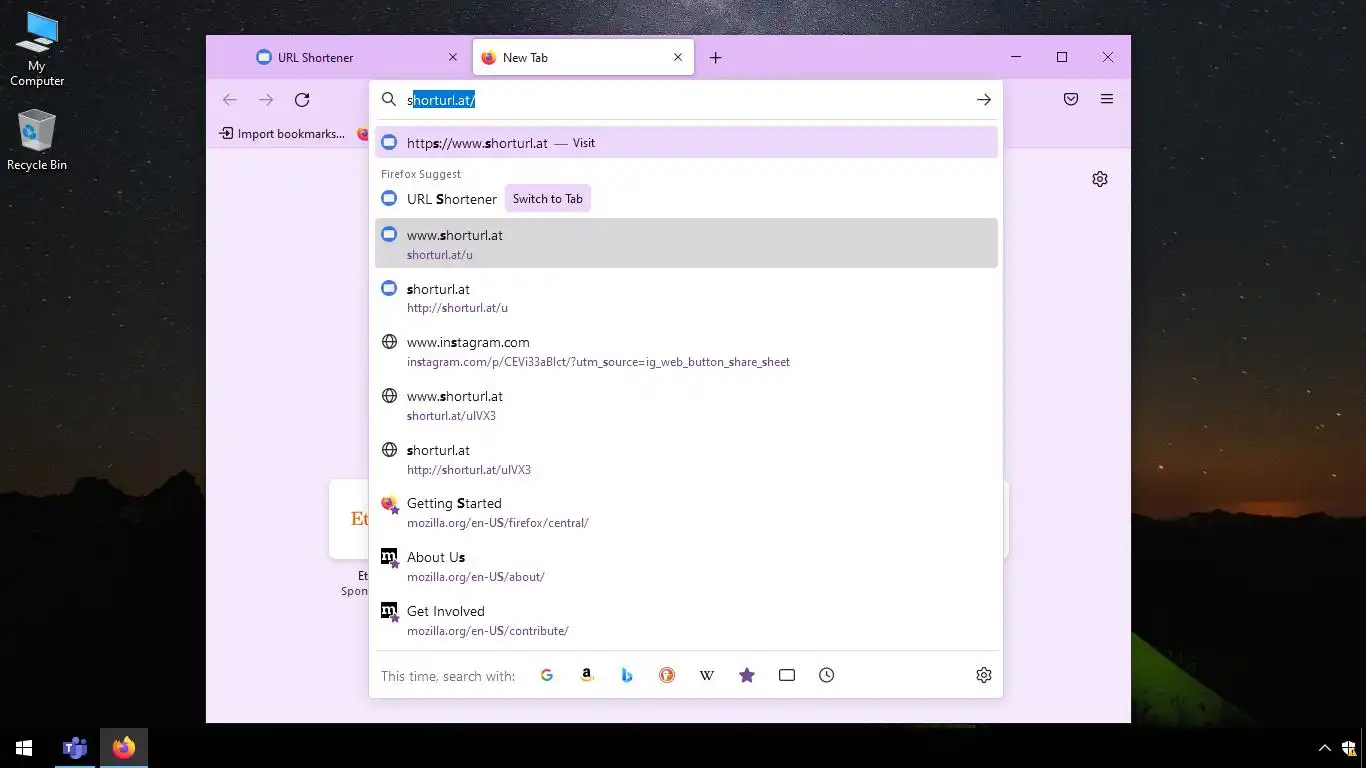Screen dimensions: 1366x768
Task: Search with Amazon this time
Action: (587, 675)
